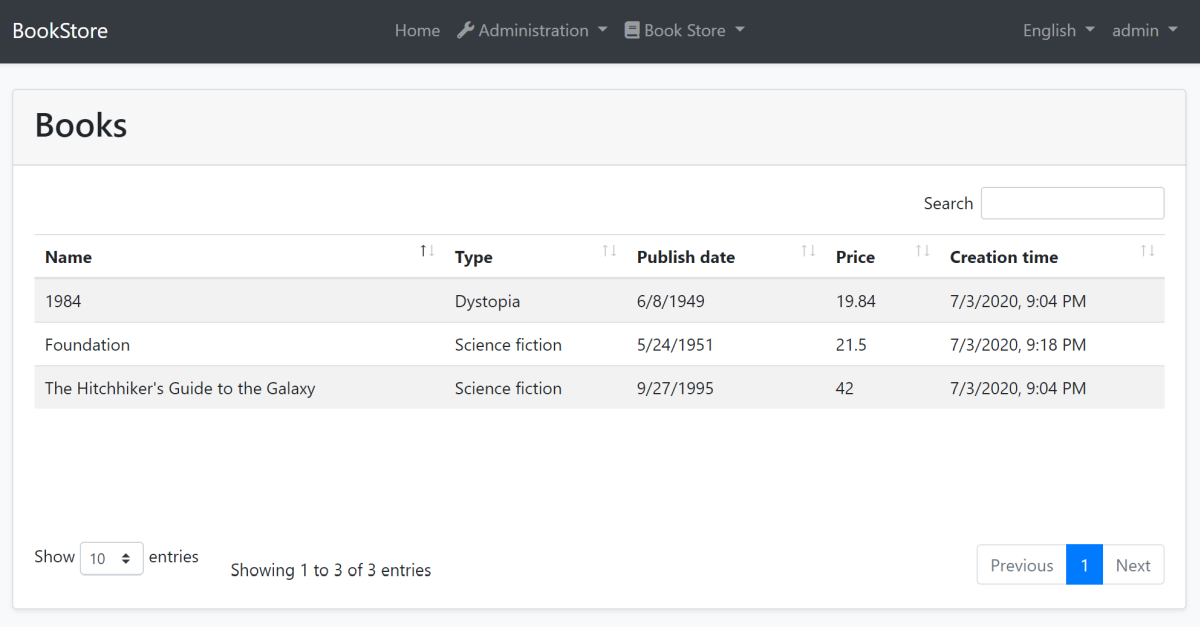Click the wrench icon beside Administration
Viewport: 1200px width, 627px height.
click(x=465, y=30)
